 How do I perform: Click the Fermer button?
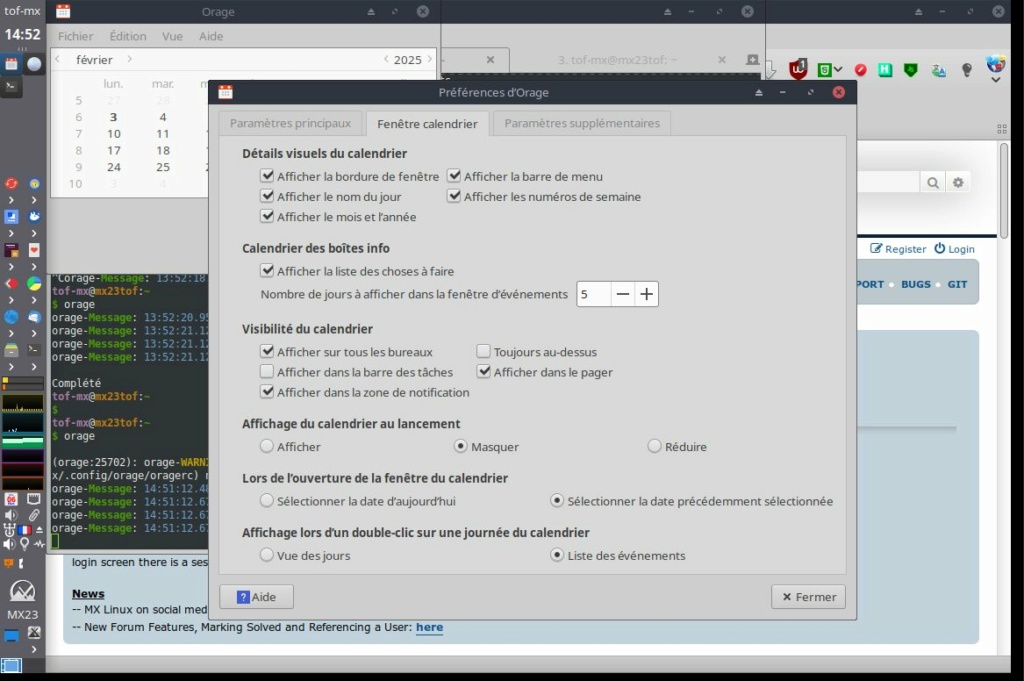coord(808,597)
